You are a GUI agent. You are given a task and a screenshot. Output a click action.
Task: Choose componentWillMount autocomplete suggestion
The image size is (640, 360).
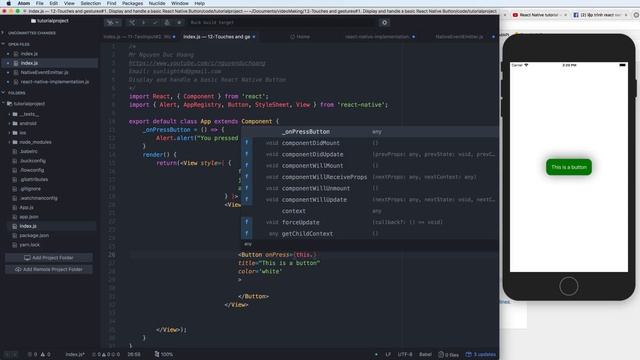pyautogui.click(x=369, y=166)
